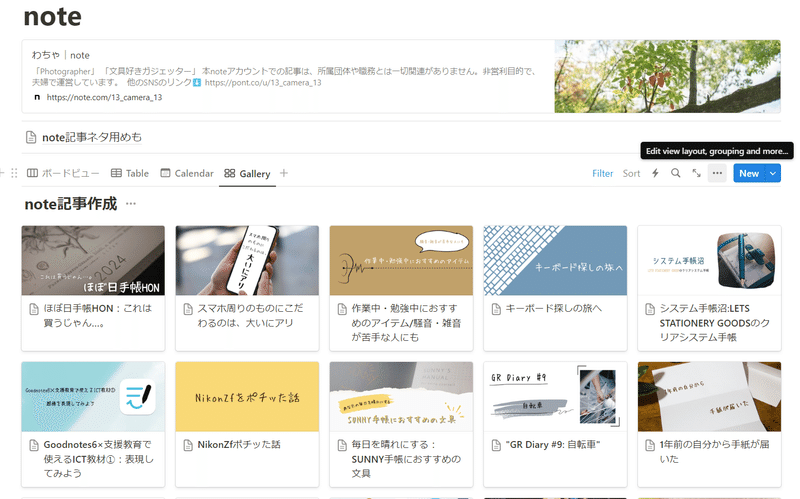800x499 pixels.
Task: Click page icon of ほぼ日手帳HON card
Action: point(34,309)
